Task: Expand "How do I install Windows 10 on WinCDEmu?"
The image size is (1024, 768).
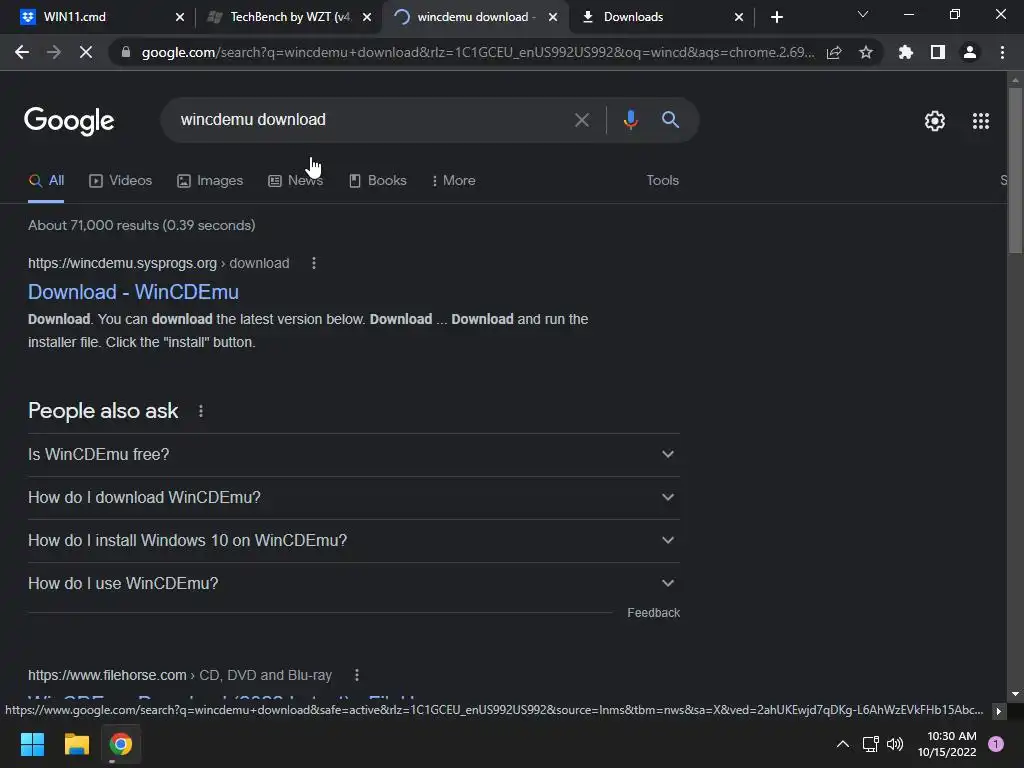Action: 353,541
